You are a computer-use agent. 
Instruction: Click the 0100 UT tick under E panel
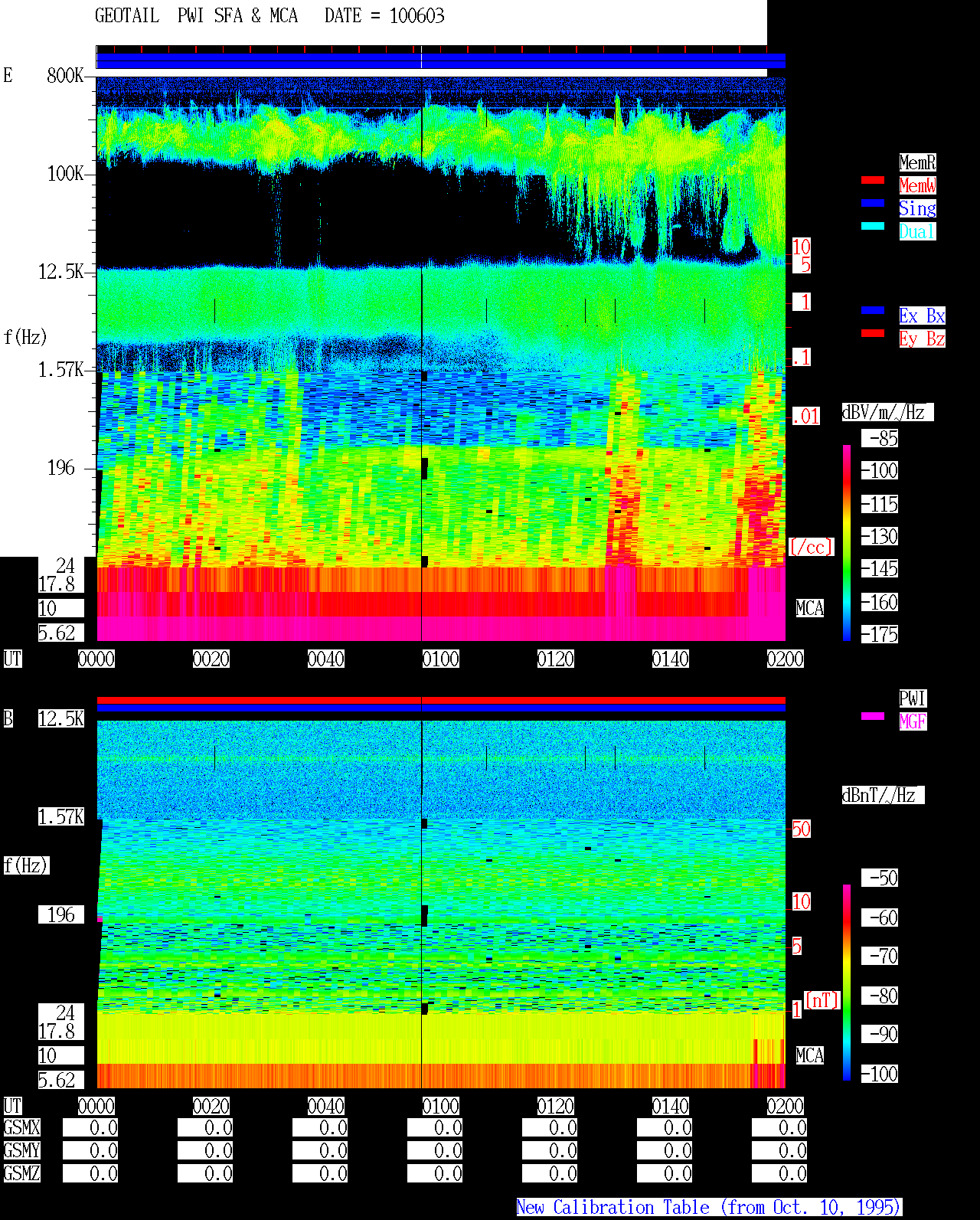(x=441, y=659)
